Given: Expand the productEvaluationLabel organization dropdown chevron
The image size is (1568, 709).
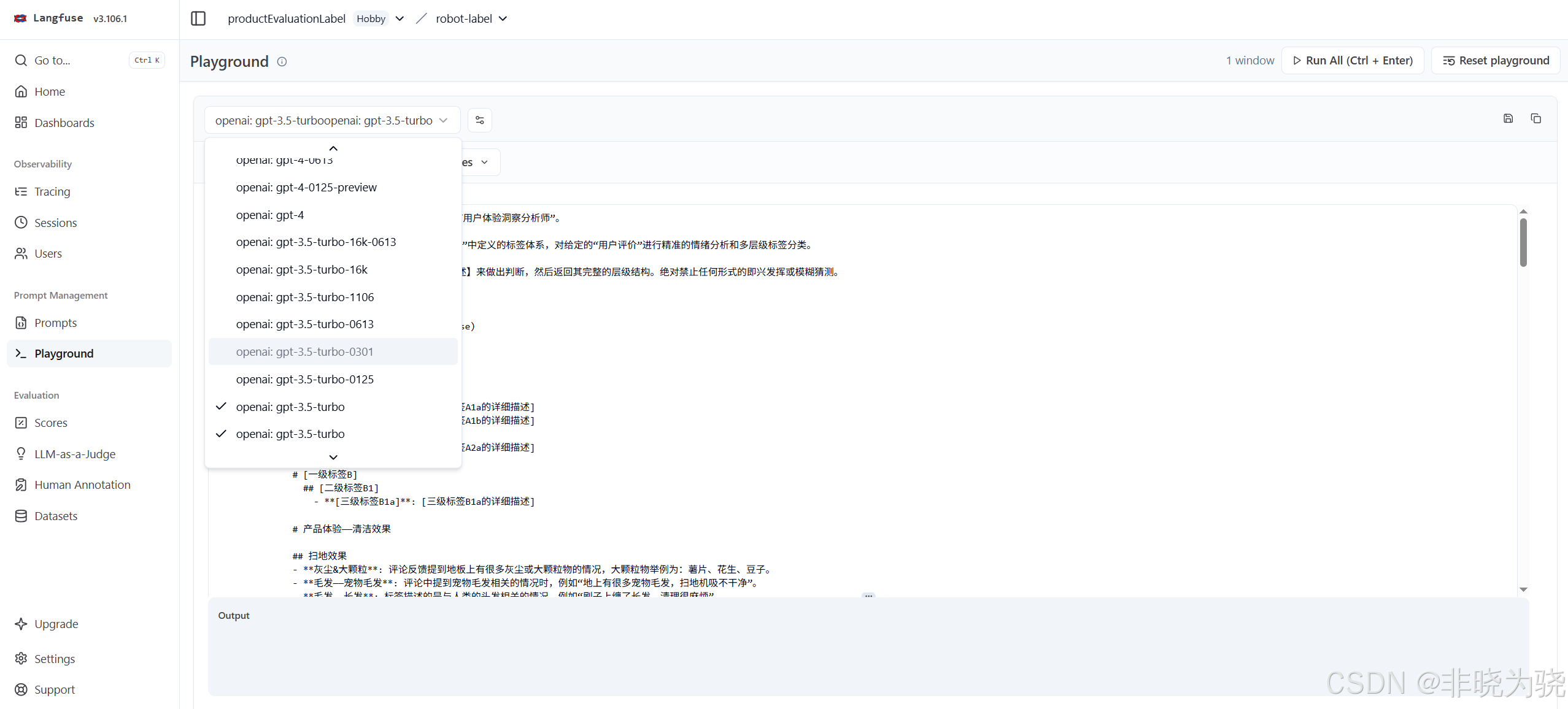Looking at the screenshot, I should coord(400,18).
